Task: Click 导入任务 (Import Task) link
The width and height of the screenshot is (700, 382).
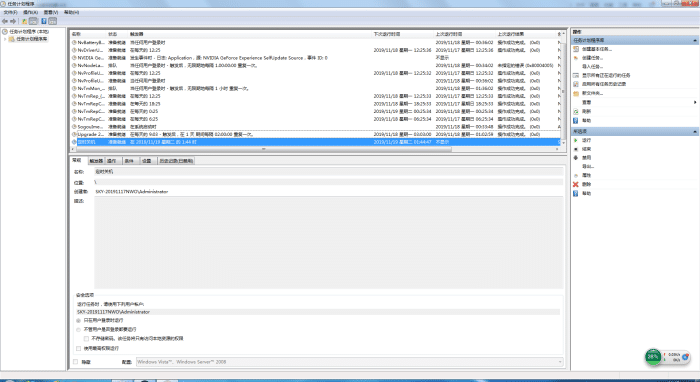Action: point(592,66)
